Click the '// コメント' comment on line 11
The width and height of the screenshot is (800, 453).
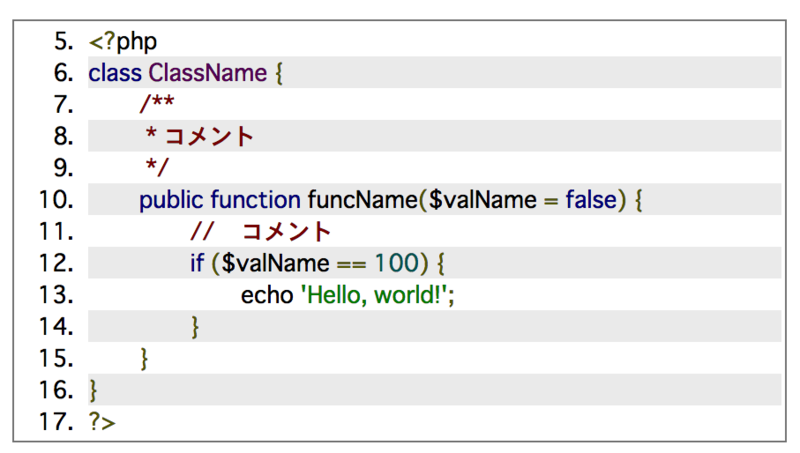(261, 232)
